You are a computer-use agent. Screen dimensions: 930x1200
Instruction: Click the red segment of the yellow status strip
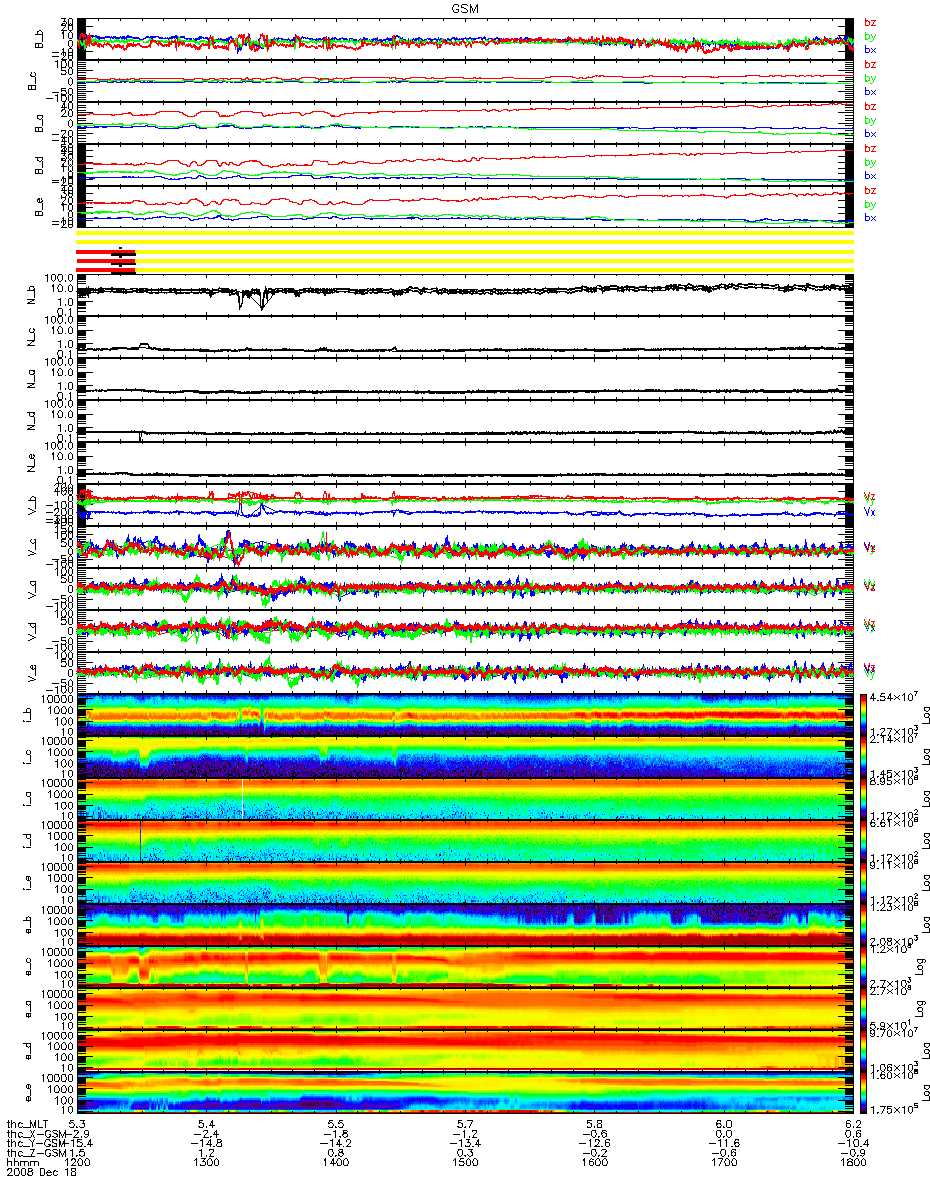point(105,259)
